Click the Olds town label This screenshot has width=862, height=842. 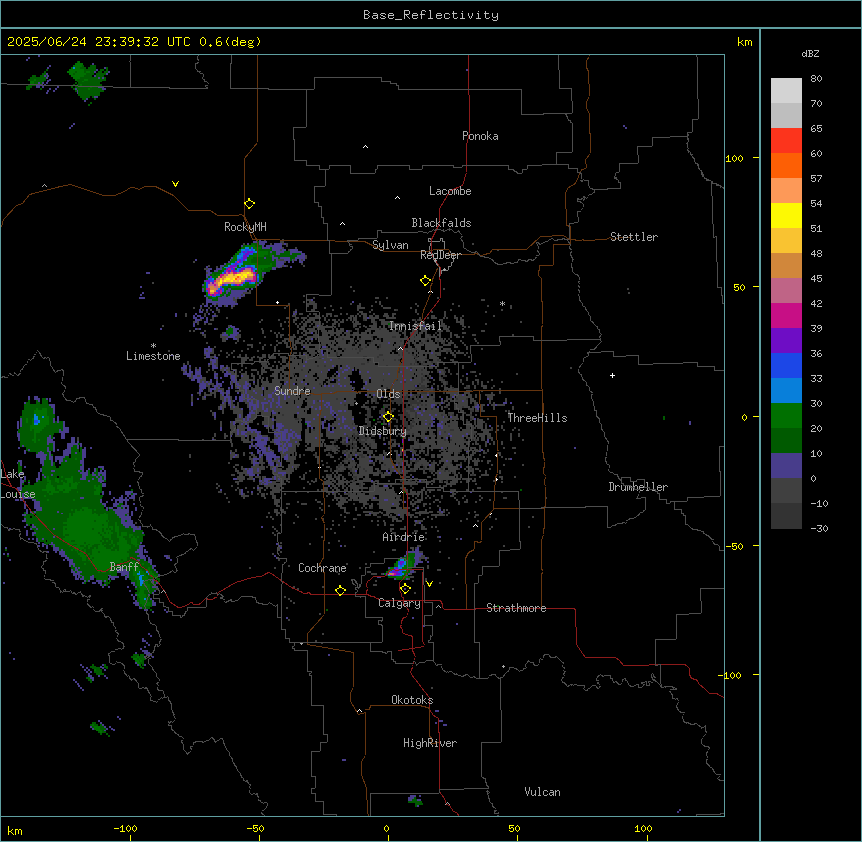point(388,394)
